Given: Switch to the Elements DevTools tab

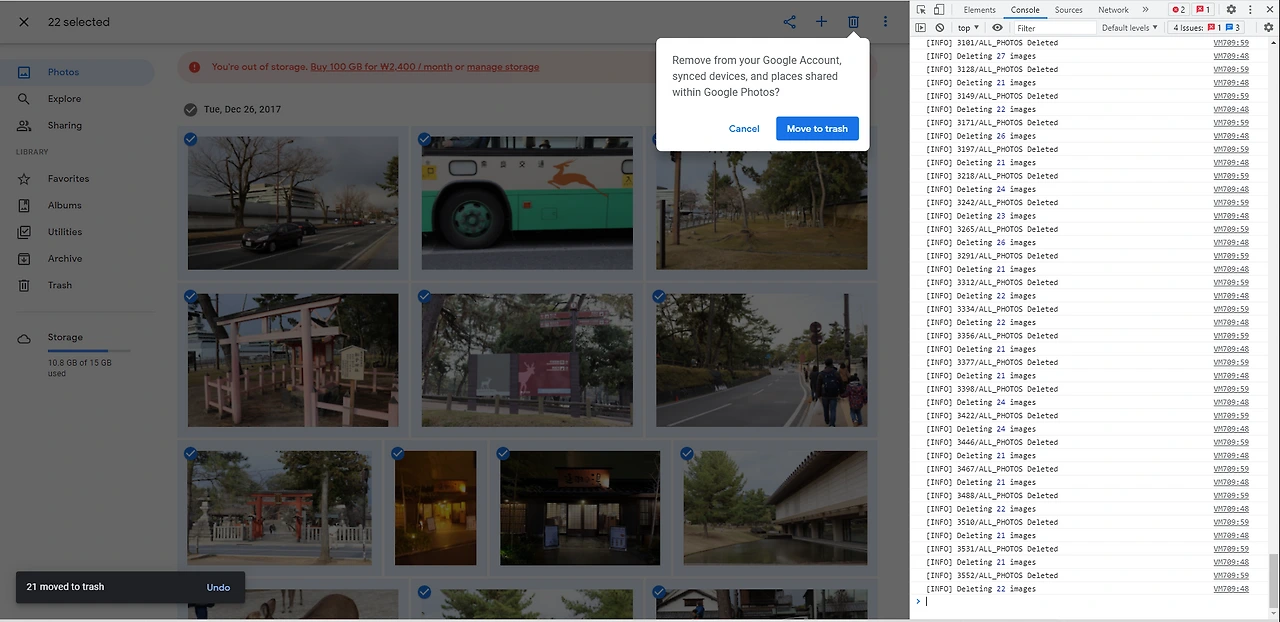Looking at the screenshot, I should (x=979, y=10).
